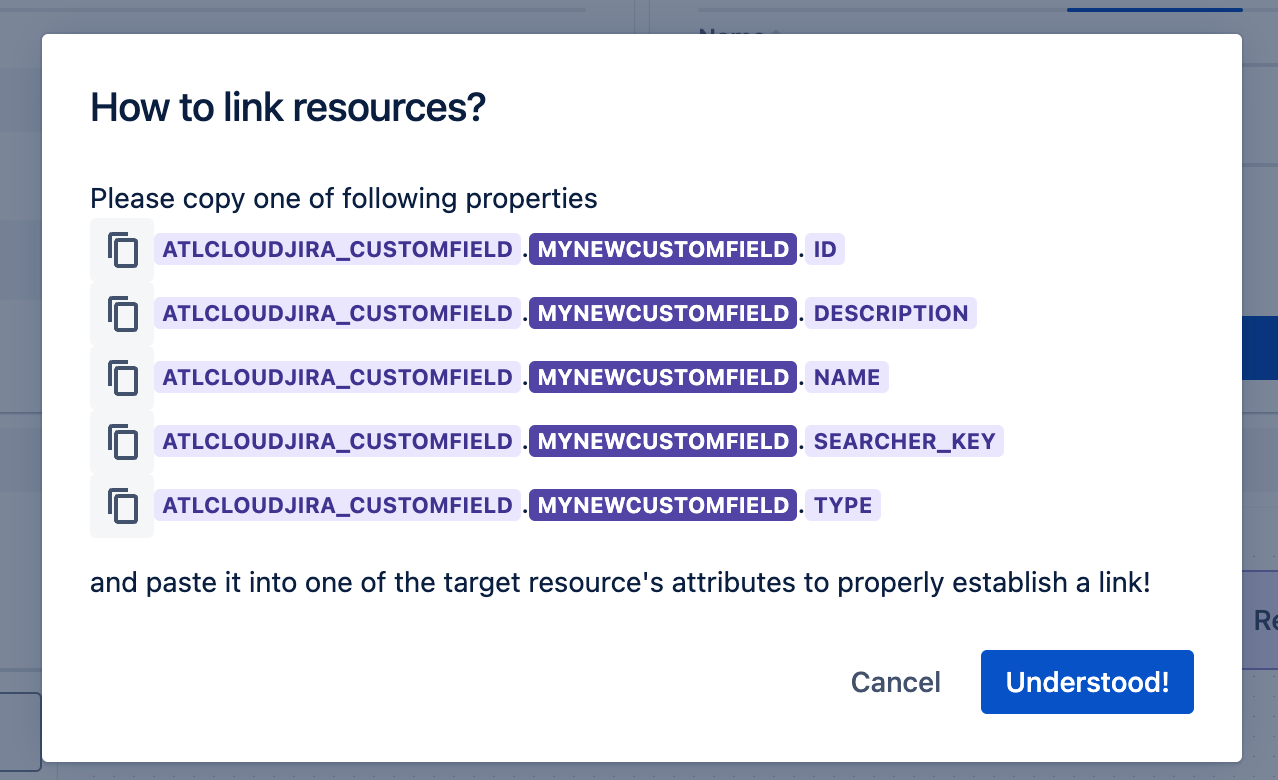This screenshot has height=780, width=1278.
Task: Copy the ID property reference
Action: click(x=122, y=250)
